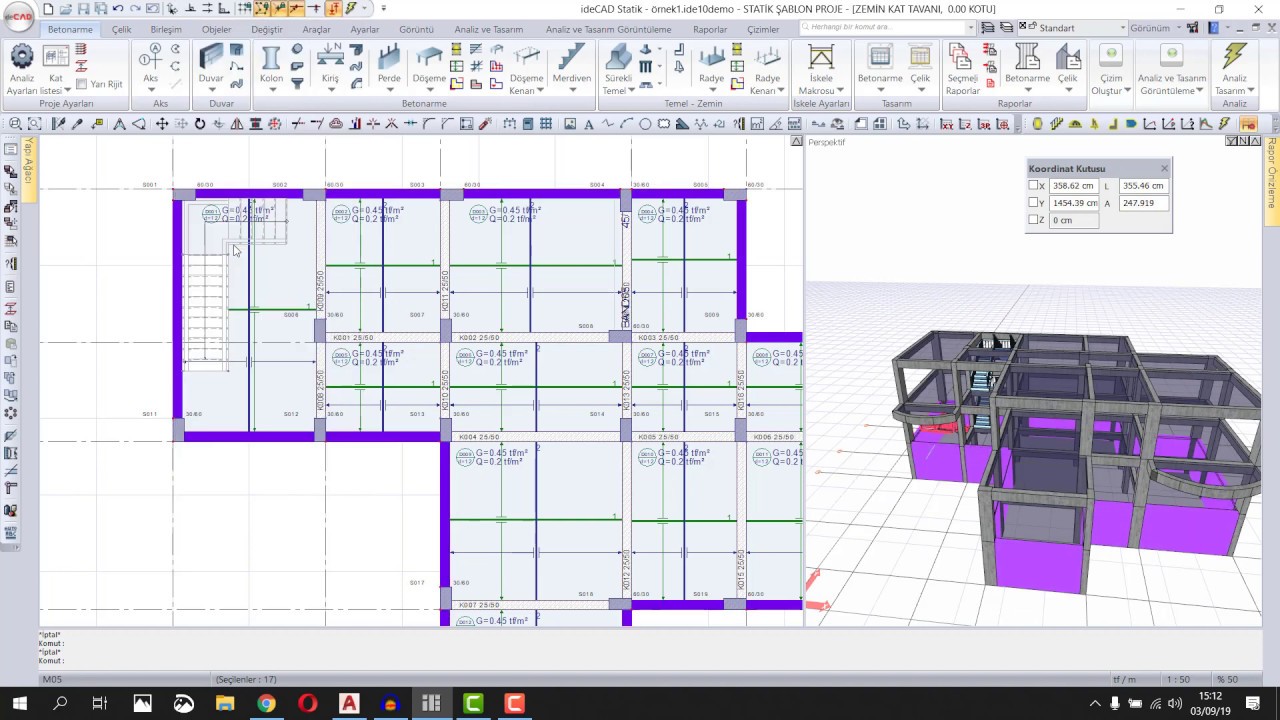The image size is (1280, 720).
Task: Open the Raporlar ribbon tab
Action: [710, 29]
